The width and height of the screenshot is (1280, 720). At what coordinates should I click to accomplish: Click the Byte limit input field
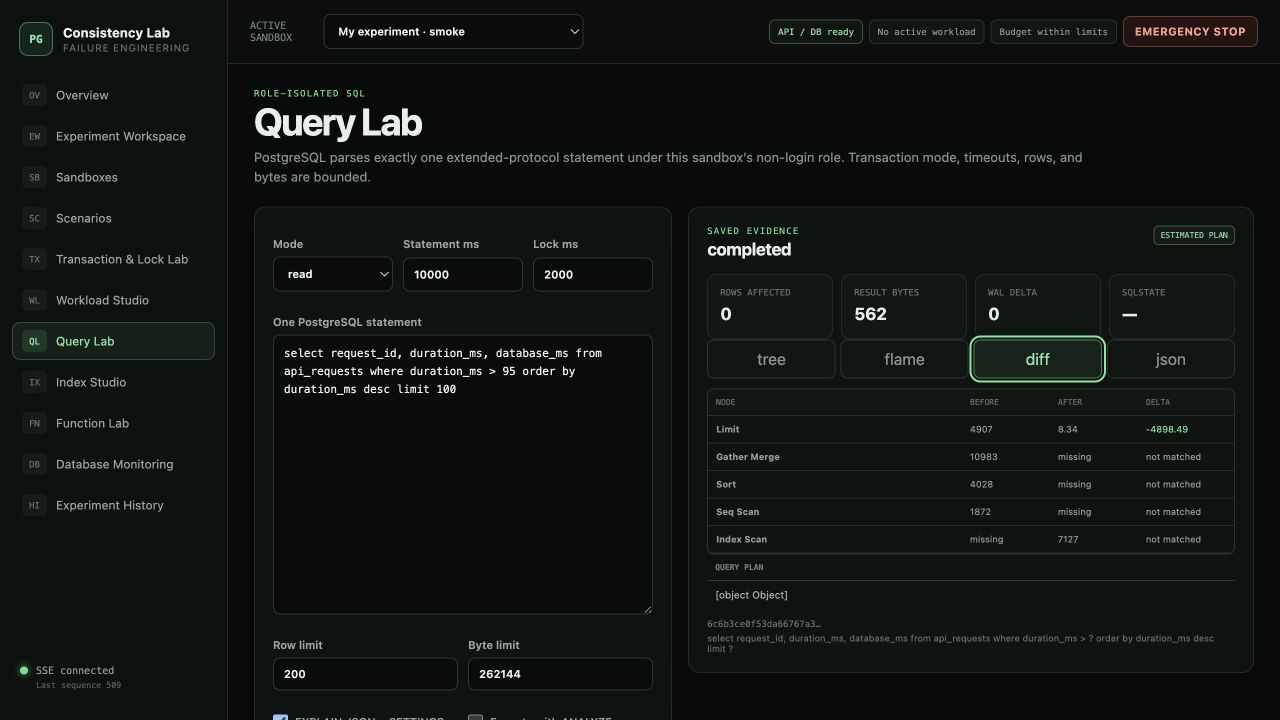point(560,674)
